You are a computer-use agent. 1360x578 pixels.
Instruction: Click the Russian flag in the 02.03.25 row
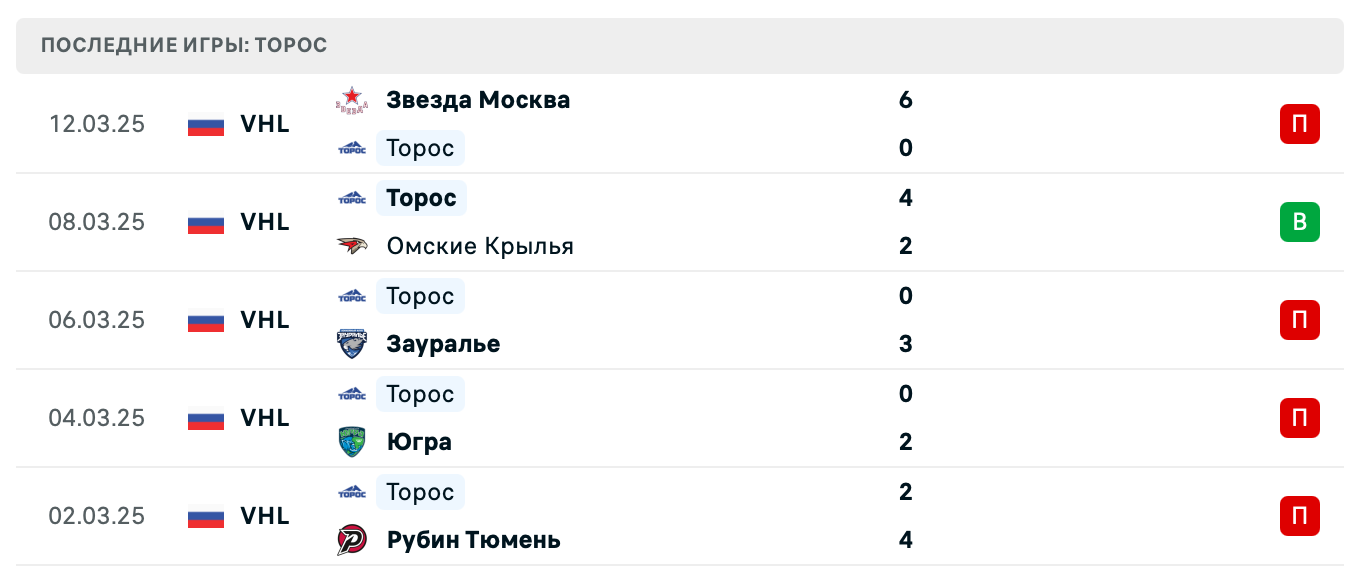click(x=204, y=516)
